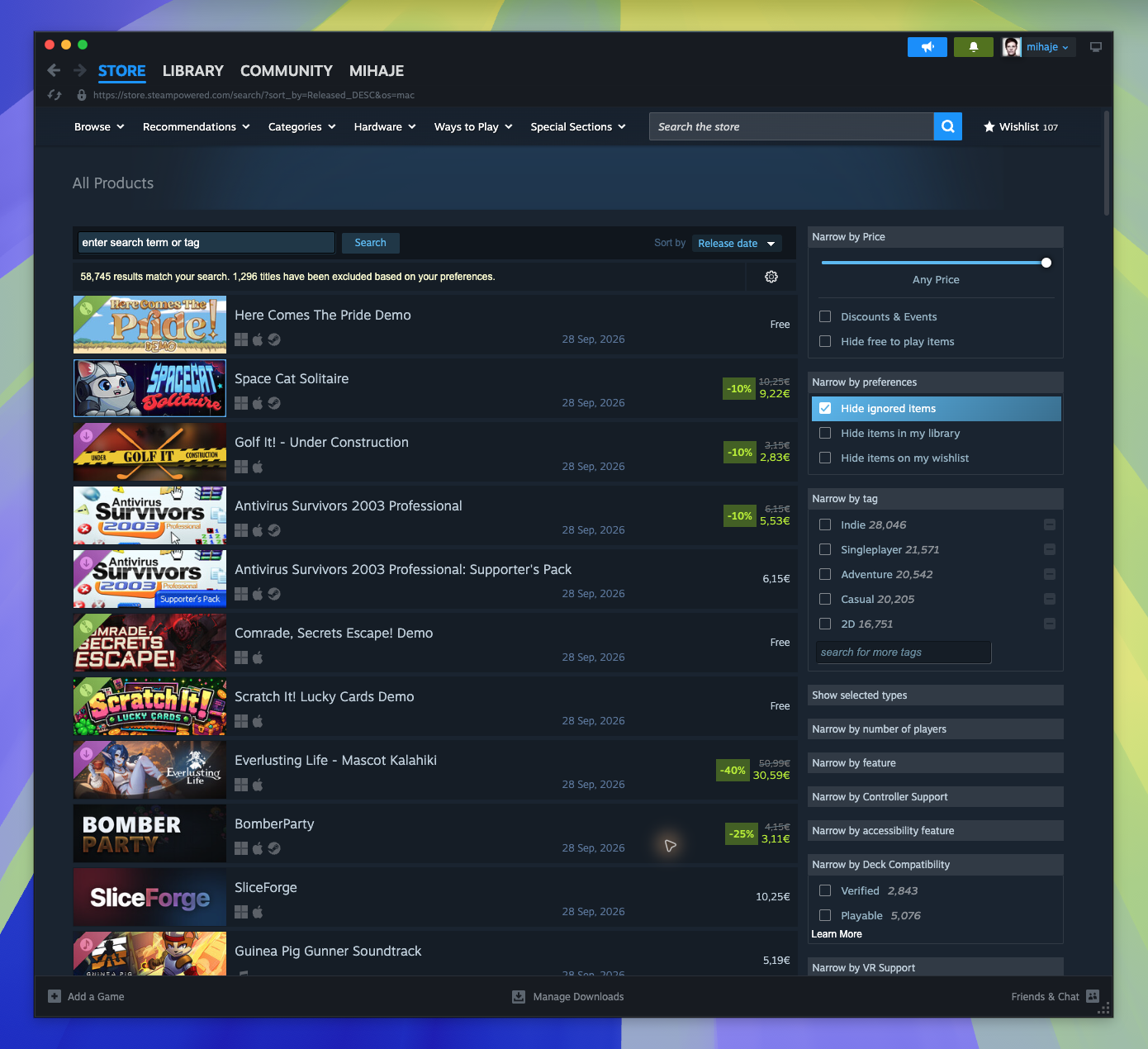
Task: Check the Singleplayer tag filter
Action: tap(825, 549)
